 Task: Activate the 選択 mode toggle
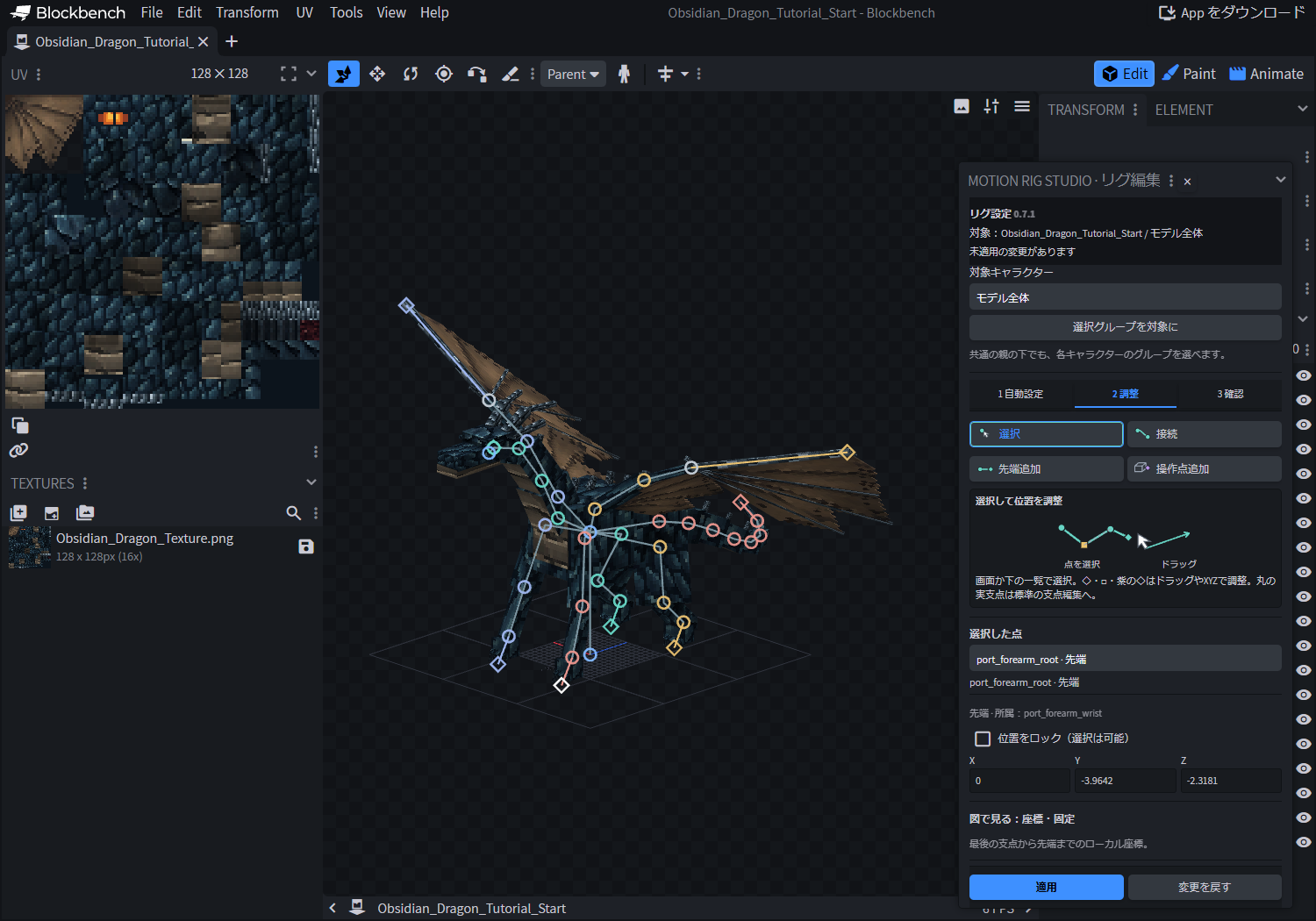(x=1047, y=434)
